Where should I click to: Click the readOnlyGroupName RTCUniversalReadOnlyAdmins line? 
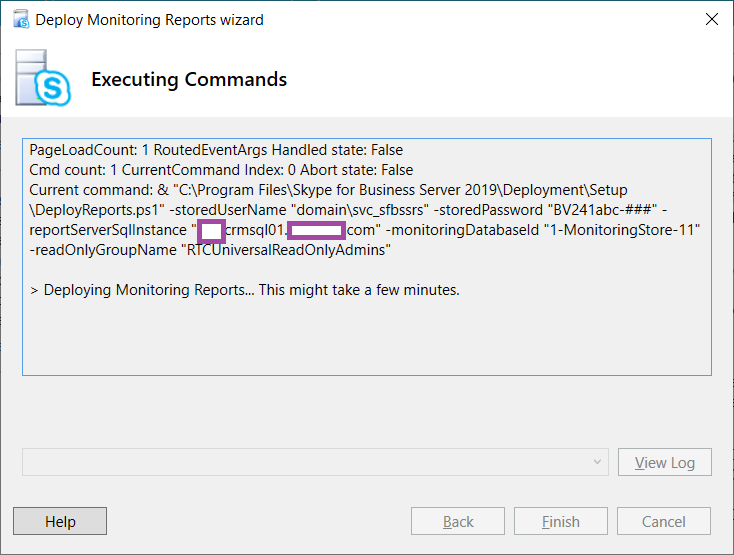[210, 250]
